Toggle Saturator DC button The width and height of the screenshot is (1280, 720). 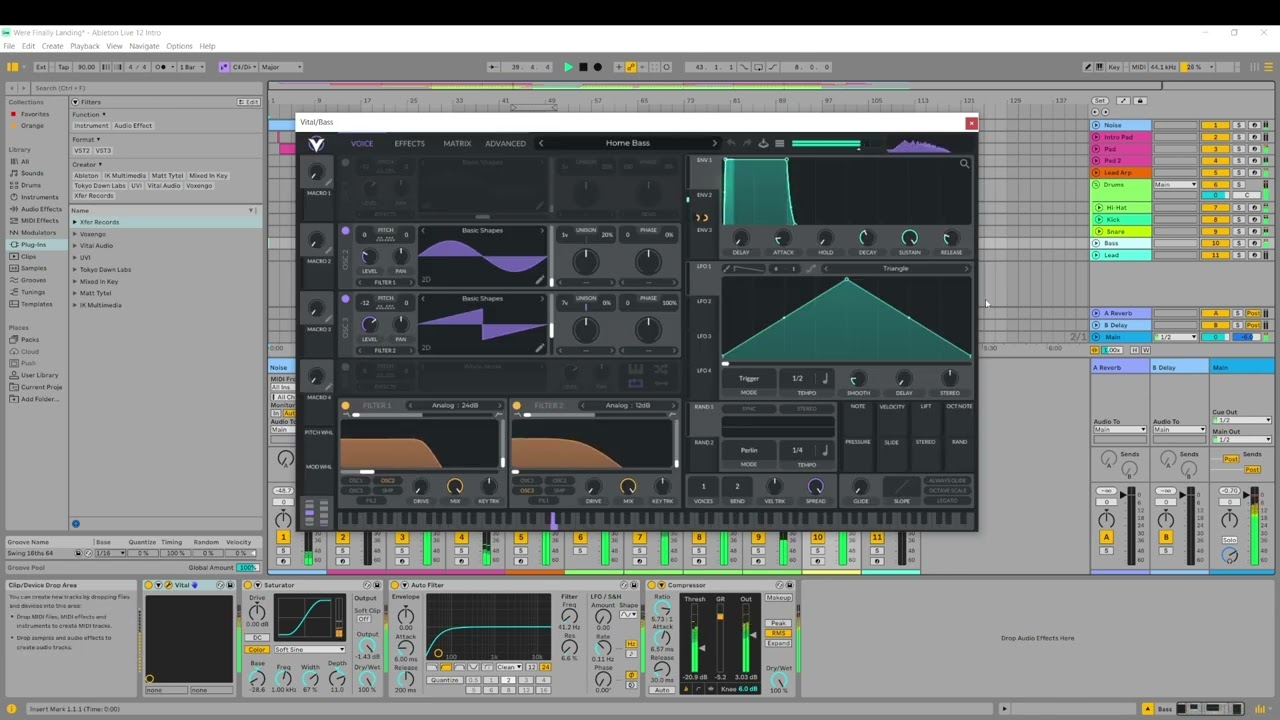tap(257, 637)
